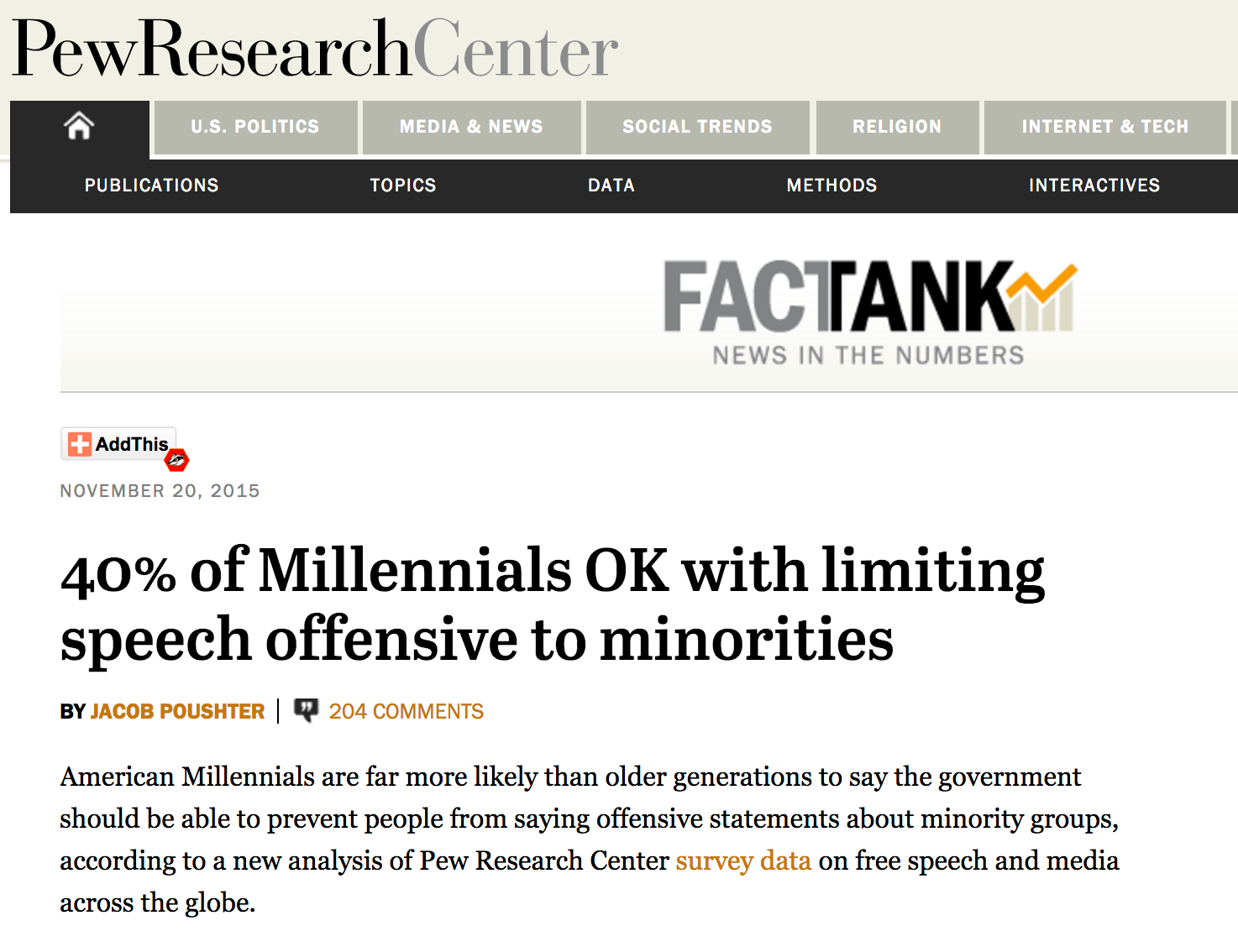Click the Pew Research Center logo
Screen dimensions: 1238x952
(315, 49)
